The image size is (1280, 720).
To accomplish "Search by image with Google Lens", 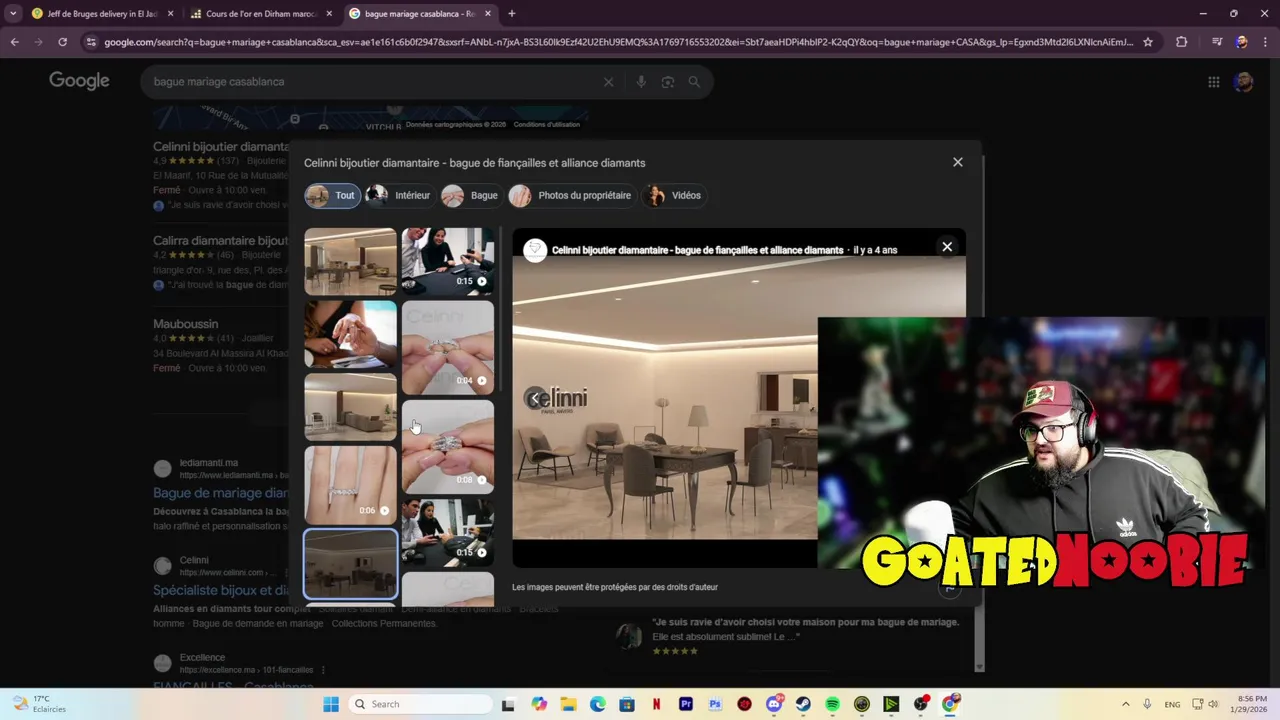I will click(x=668, y=82).
